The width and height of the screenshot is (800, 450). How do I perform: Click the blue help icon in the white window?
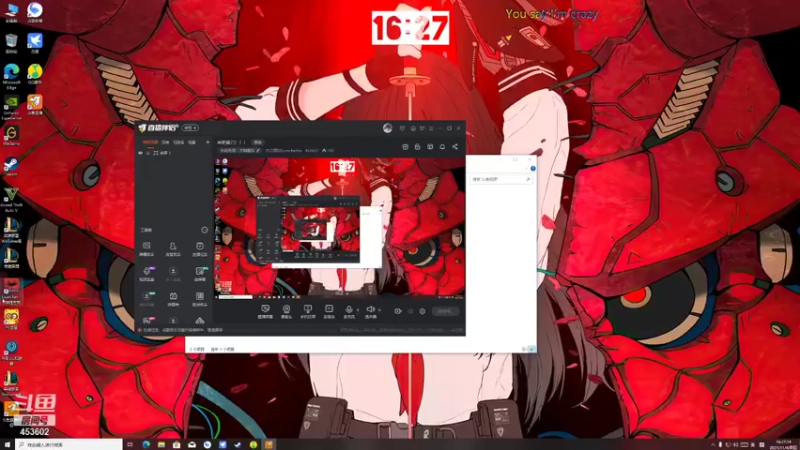[533, 168]
